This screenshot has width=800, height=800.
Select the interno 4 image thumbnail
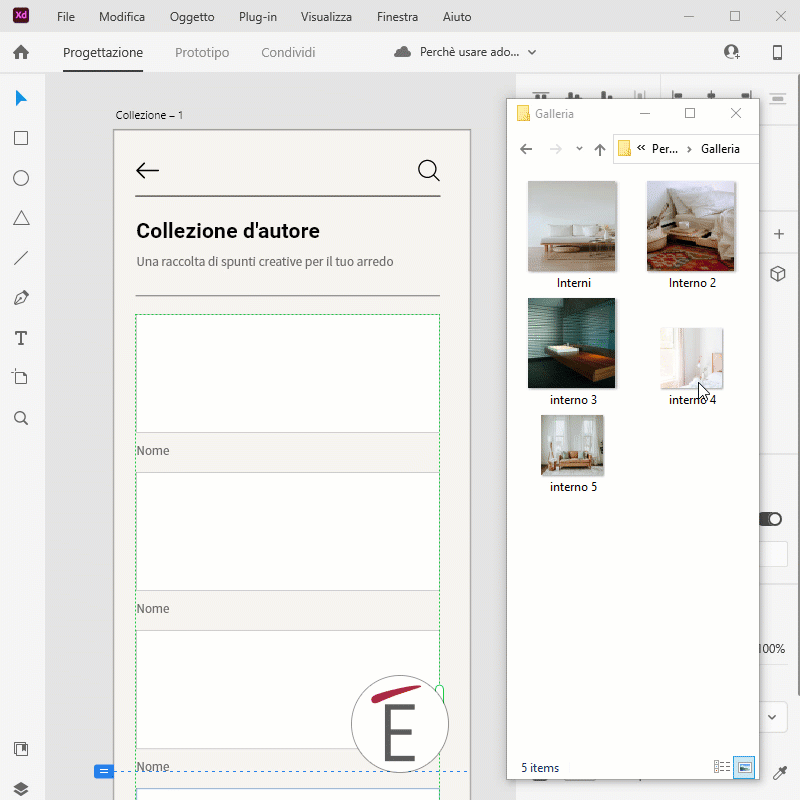tap(691, 358)
